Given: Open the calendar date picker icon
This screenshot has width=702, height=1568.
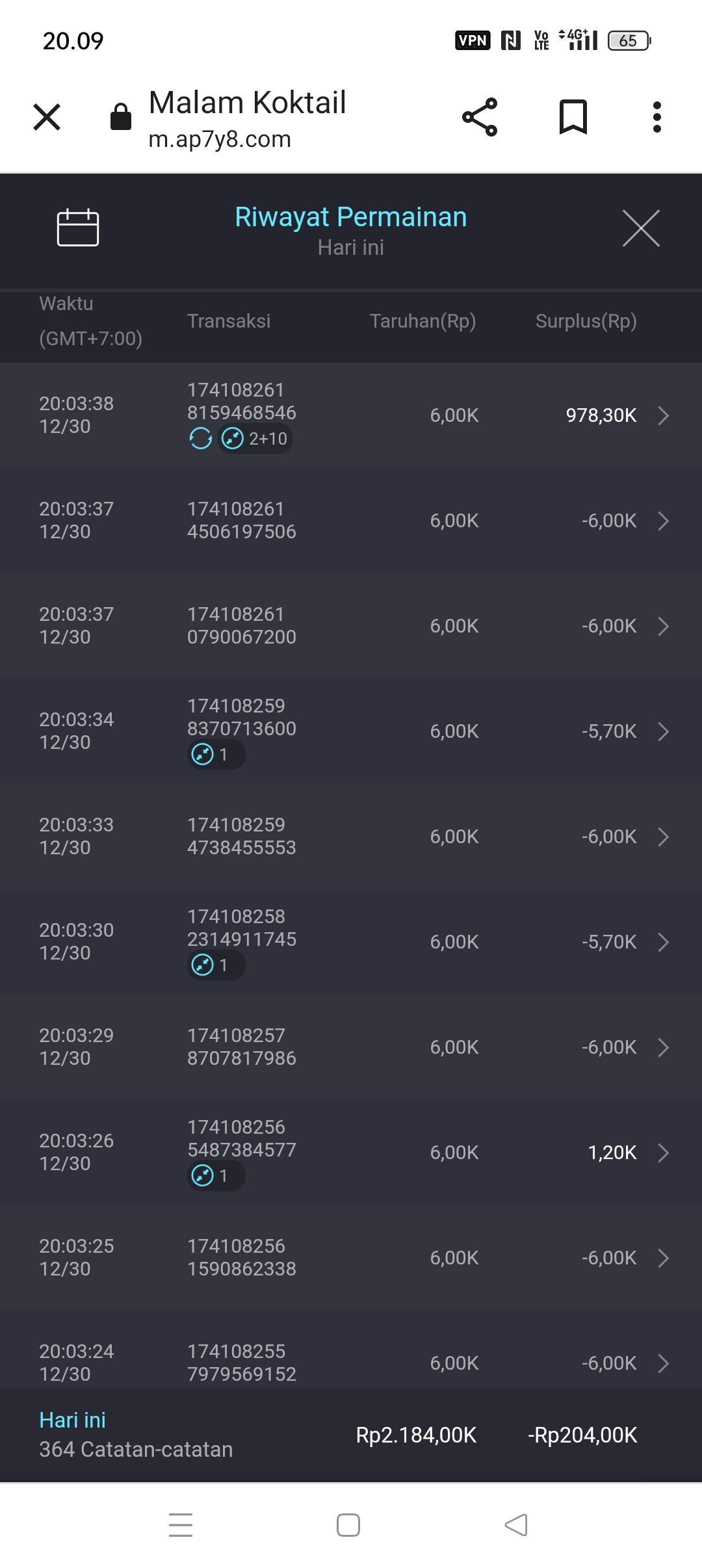Looking at the screenshot, I should 78,228.
